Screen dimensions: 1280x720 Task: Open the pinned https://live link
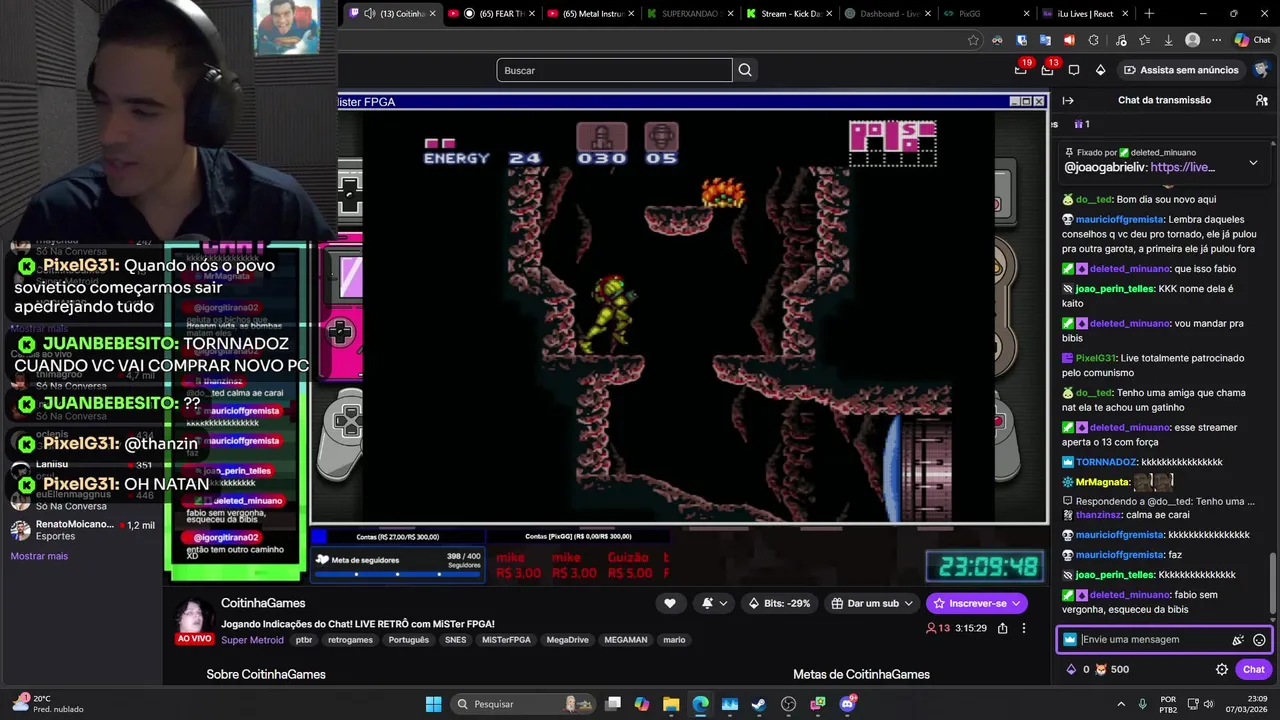(x=1182, y=167)
